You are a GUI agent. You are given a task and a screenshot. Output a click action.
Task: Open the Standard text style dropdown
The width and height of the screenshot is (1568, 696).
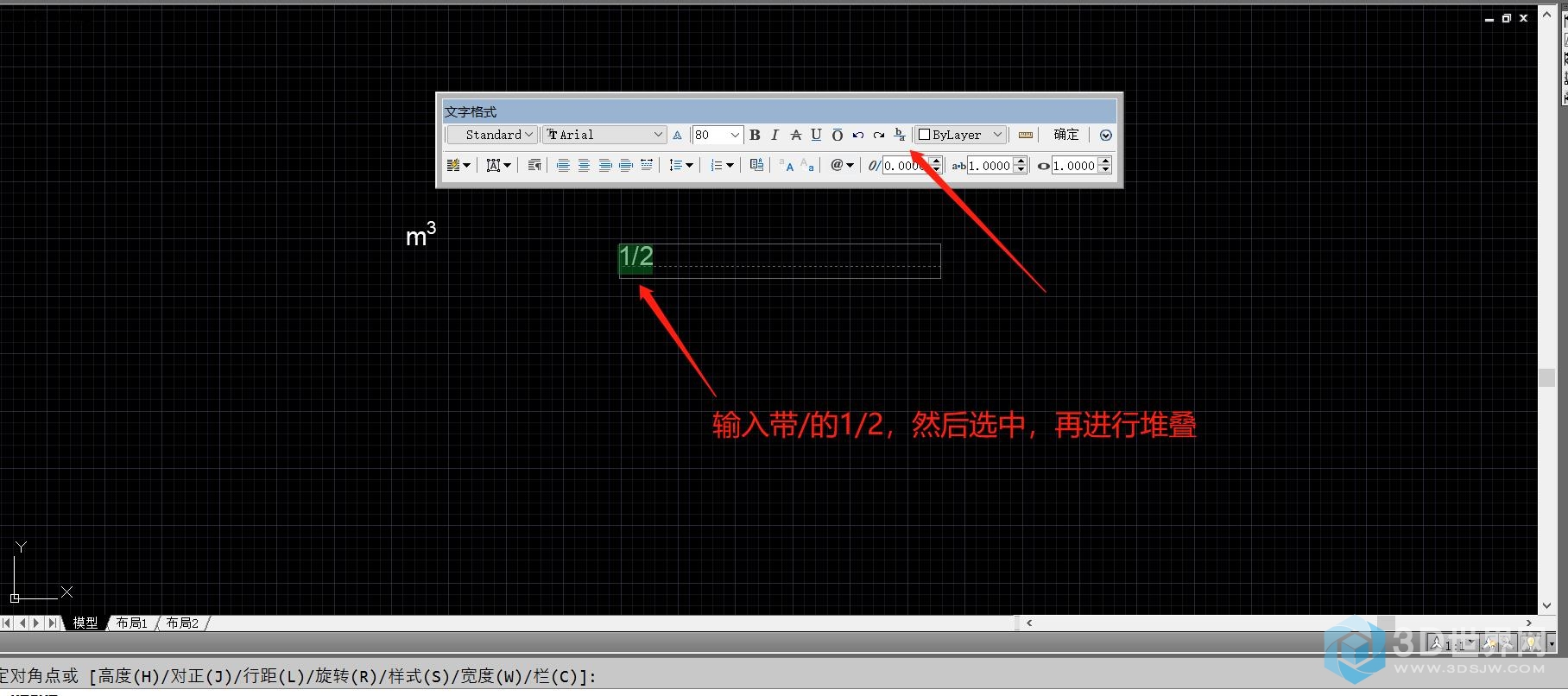pyautogui.click(x=492, y=135)
